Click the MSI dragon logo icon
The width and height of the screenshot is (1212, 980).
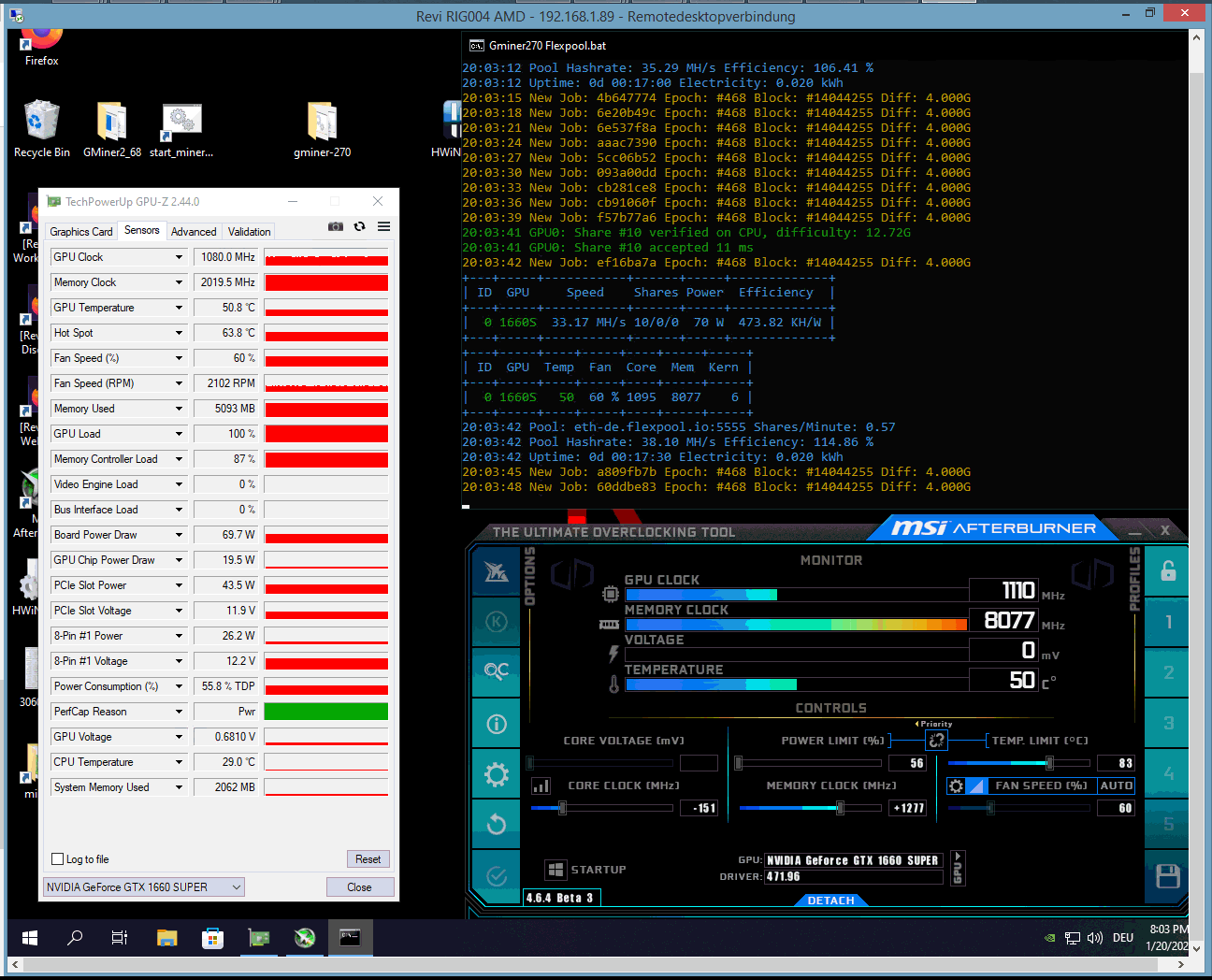497,572
